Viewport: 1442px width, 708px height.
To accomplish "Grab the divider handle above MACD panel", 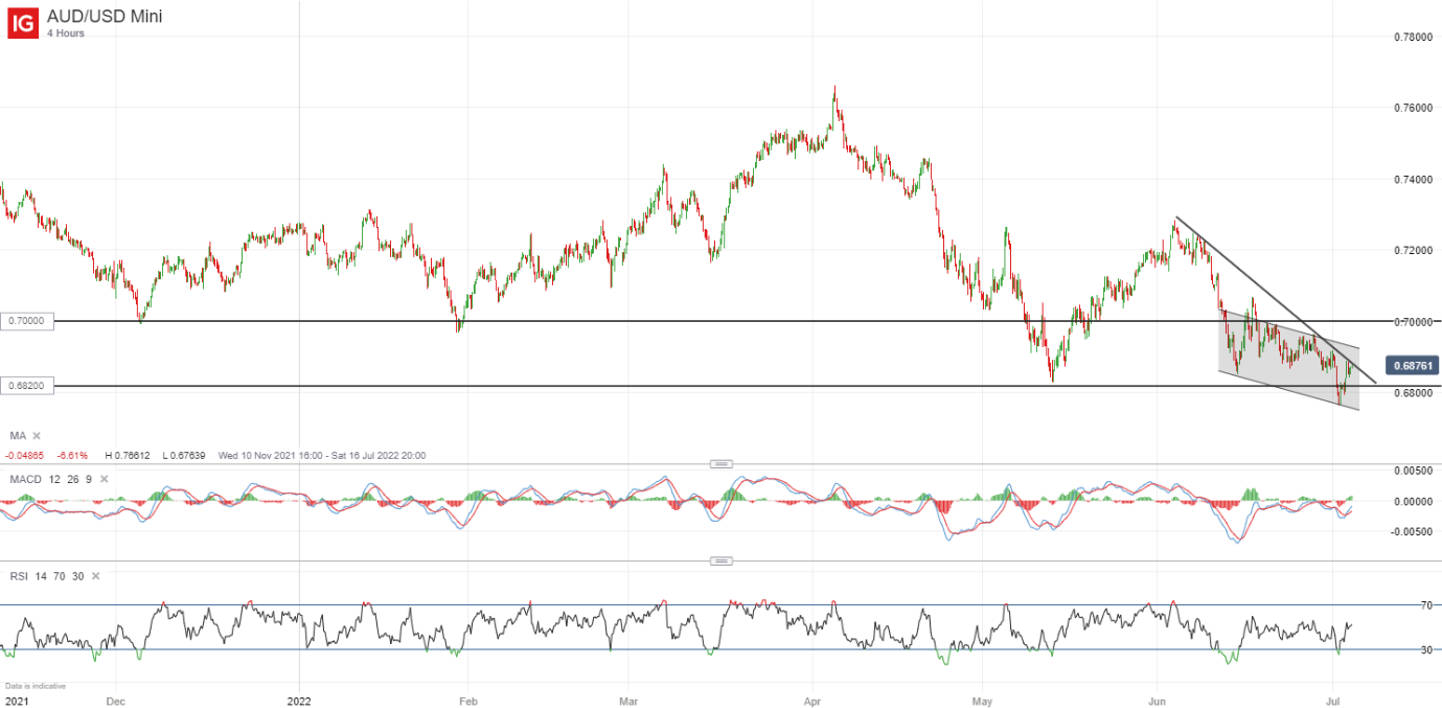I will (x=721, y=464).
